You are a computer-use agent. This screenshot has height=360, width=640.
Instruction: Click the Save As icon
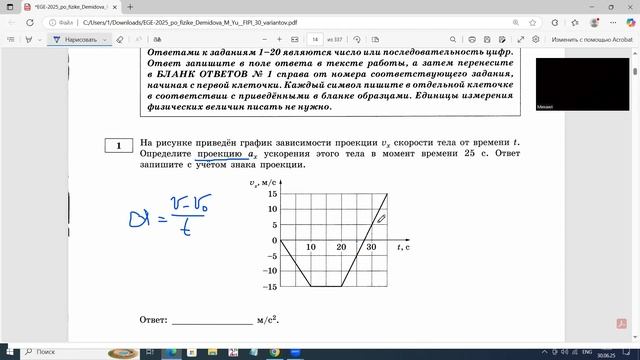(x=502, y=40)
